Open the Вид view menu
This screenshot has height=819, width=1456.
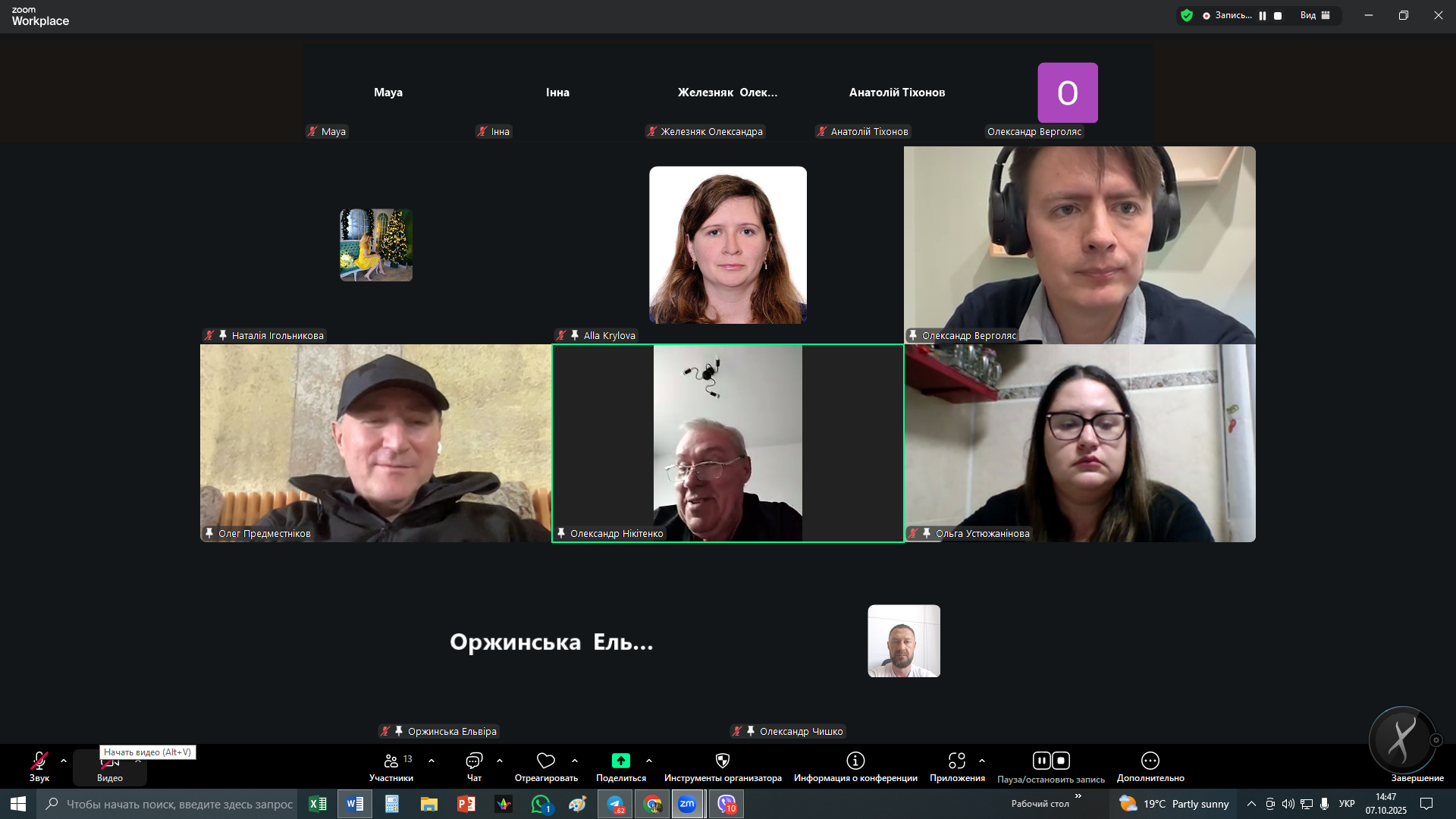coord(1315,16)
